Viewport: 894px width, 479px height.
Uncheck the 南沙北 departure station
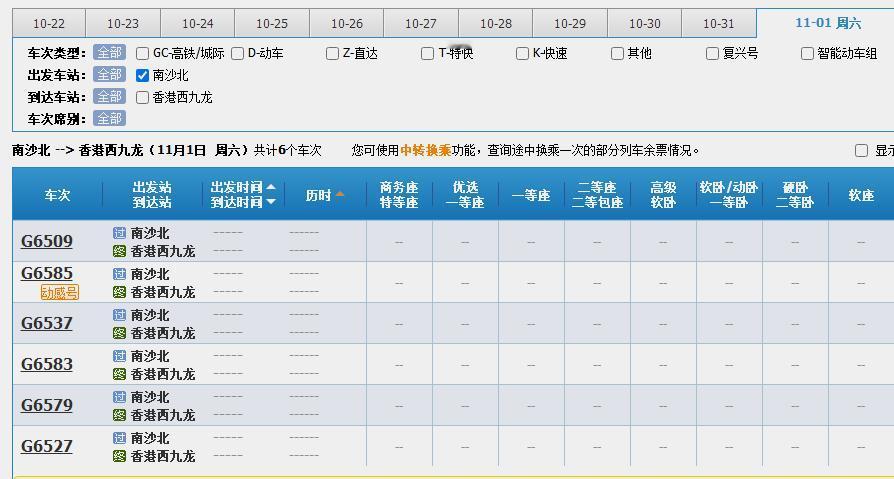143,75
